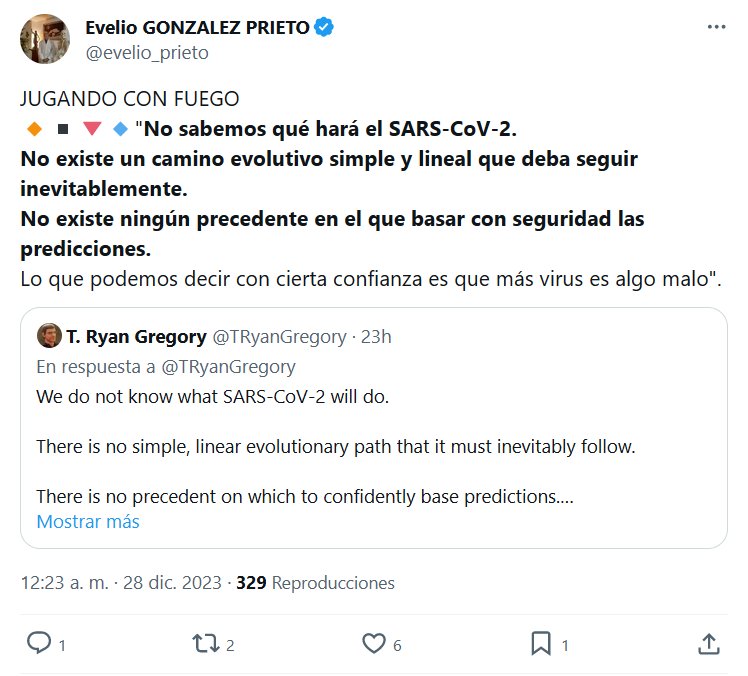Open the share tweet icon
The height and width of the screenshot is (676, 748).
(709, 643)
